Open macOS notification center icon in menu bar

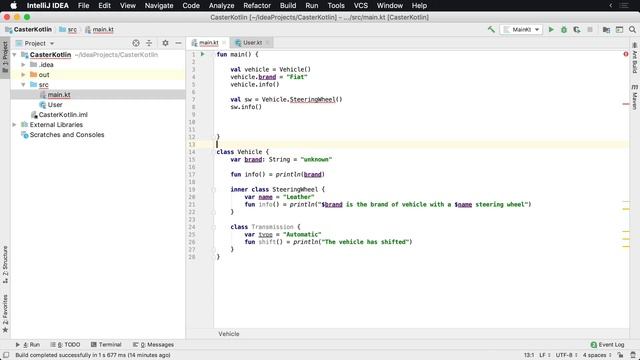[624, 6]
